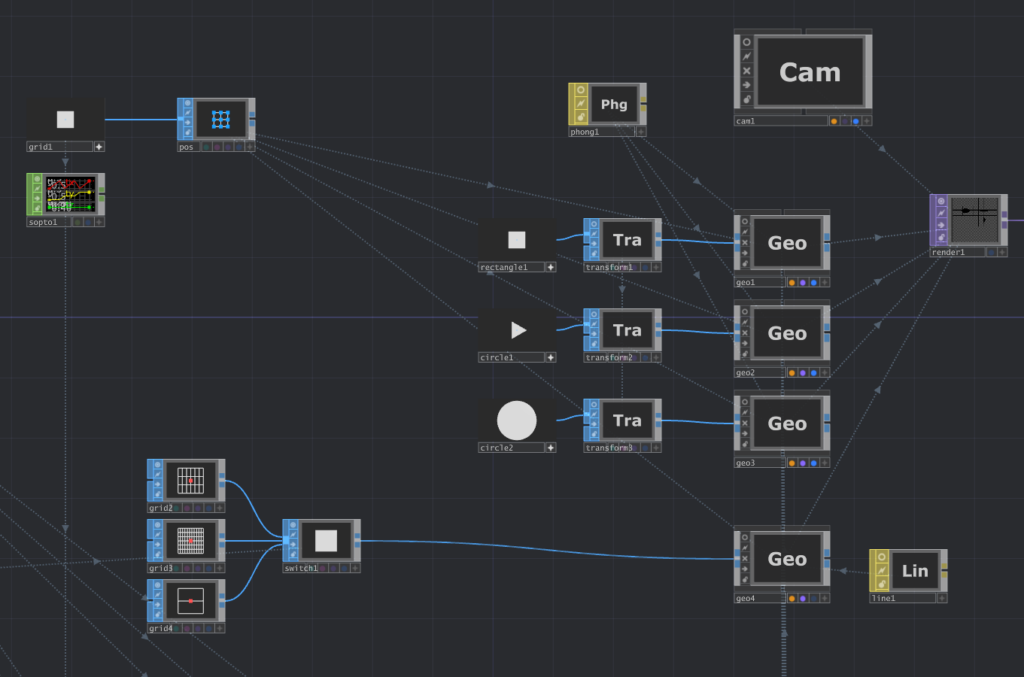
Task: Toggle the orange flag dot on cam1
Action: (834, 121)
